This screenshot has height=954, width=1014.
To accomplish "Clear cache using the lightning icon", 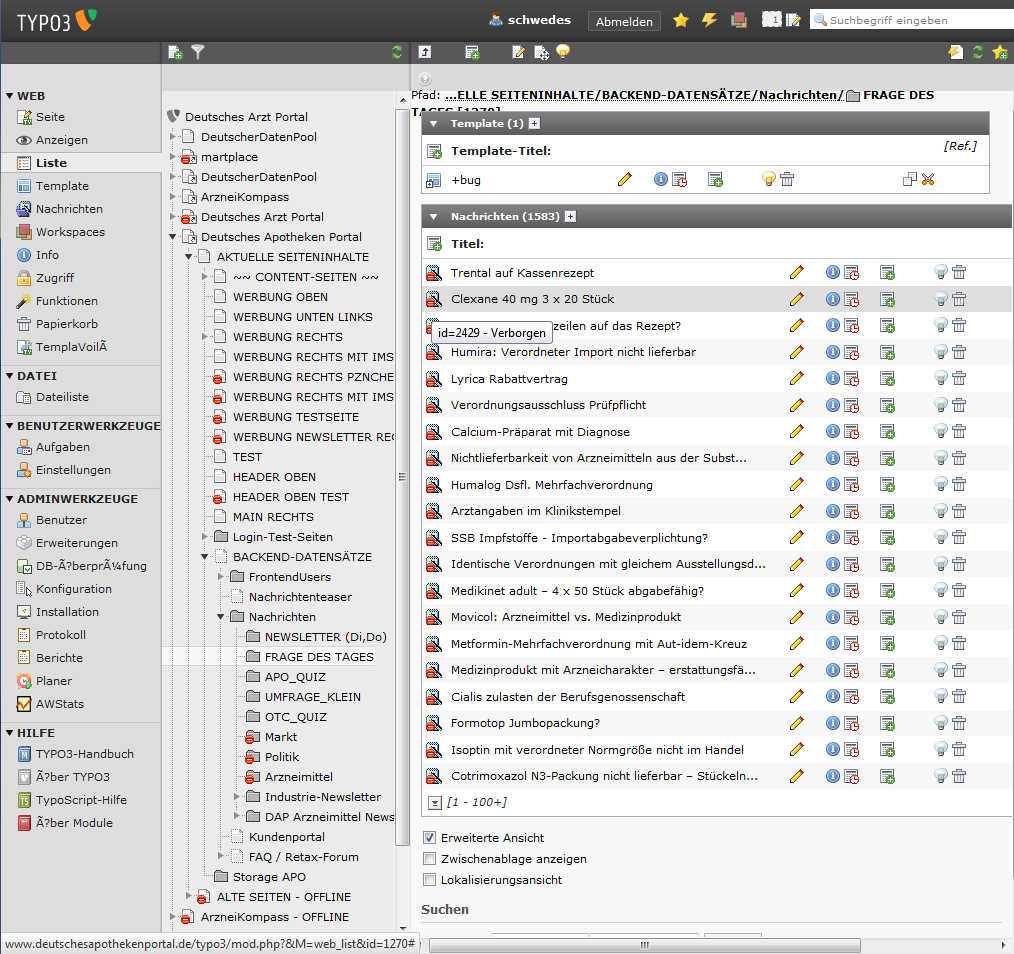I will pos(709,20).
